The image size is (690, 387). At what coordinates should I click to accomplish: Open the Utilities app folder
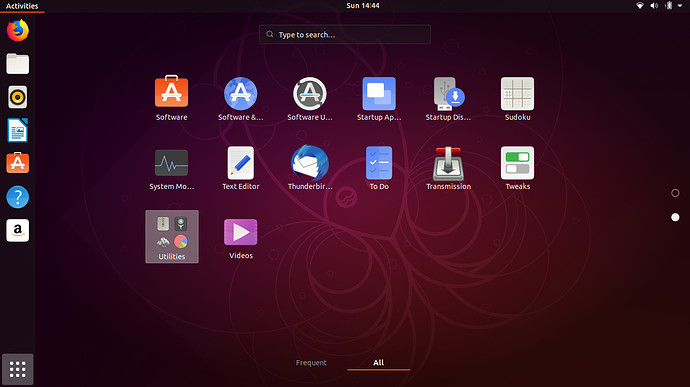[x=172, y=236]
